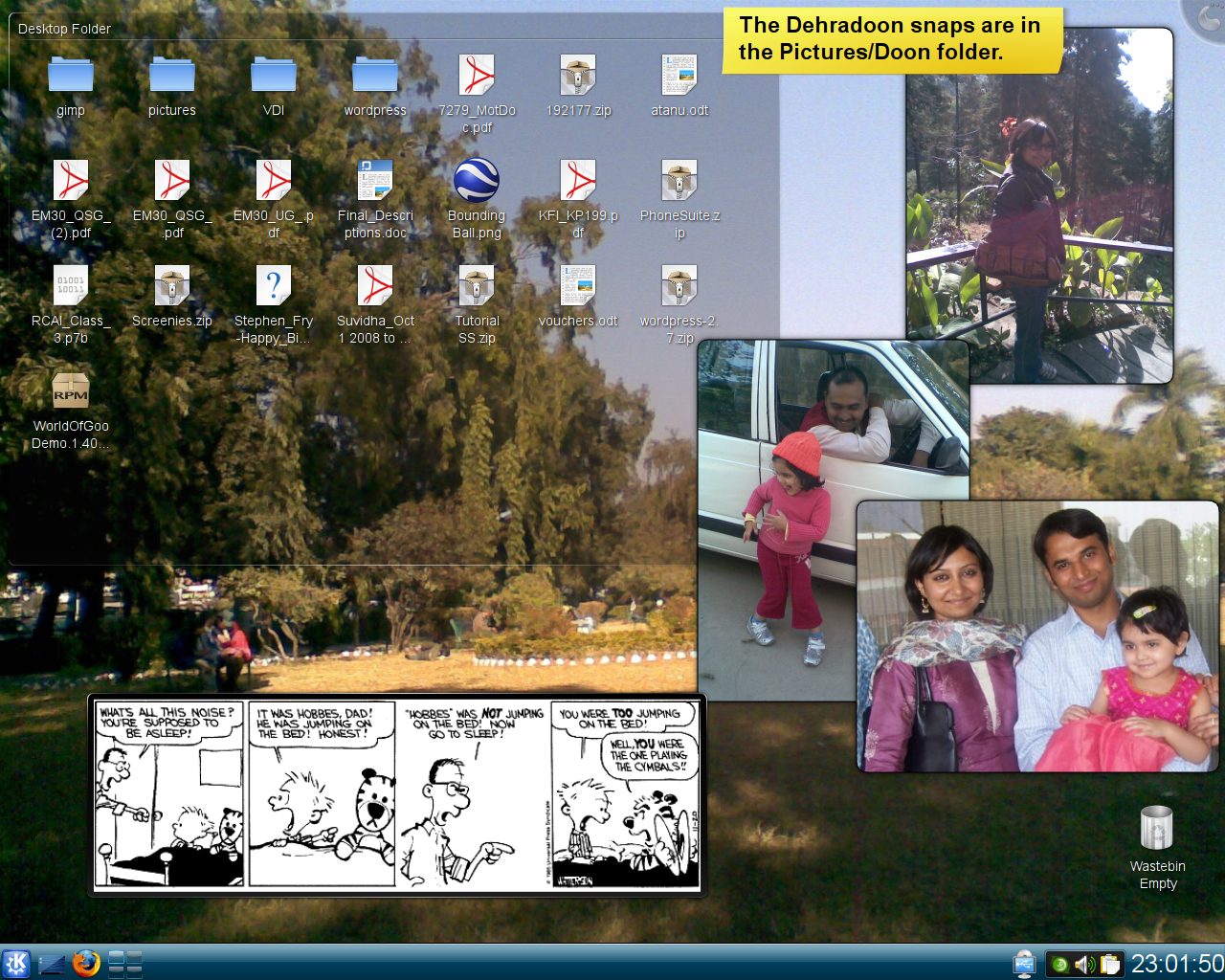Screen dimensions: 1225x980
Task: Click the Screenies.zip archive
Action: 172,286
